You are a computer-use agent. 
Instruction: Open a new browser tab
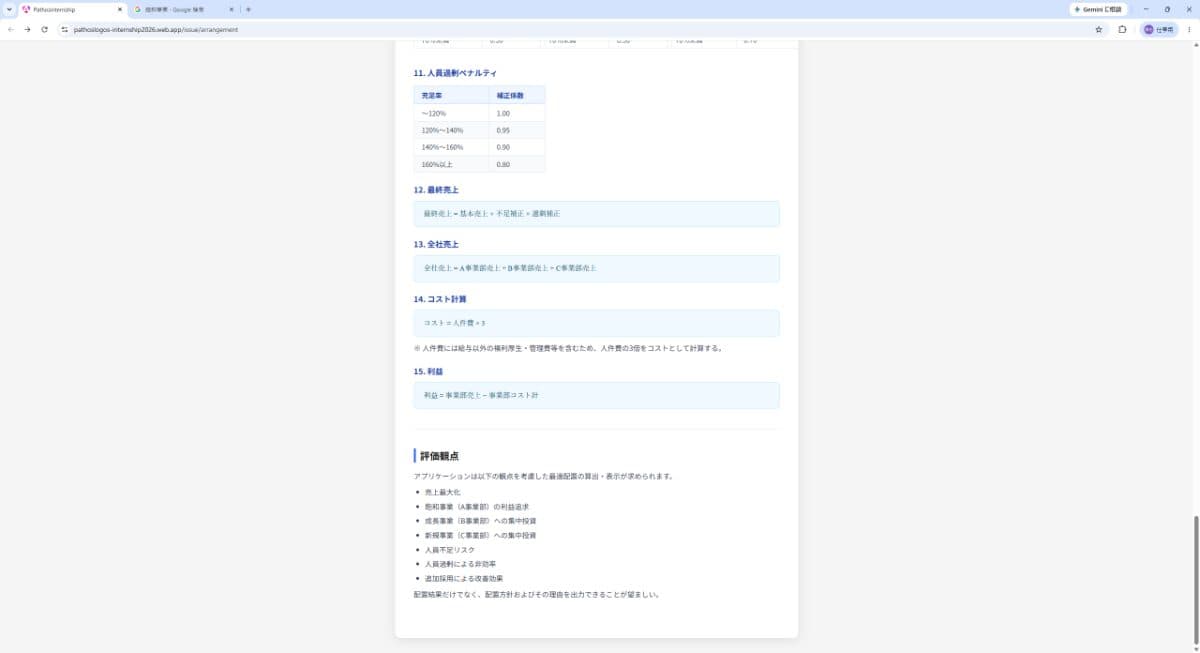tap(248, 9)
